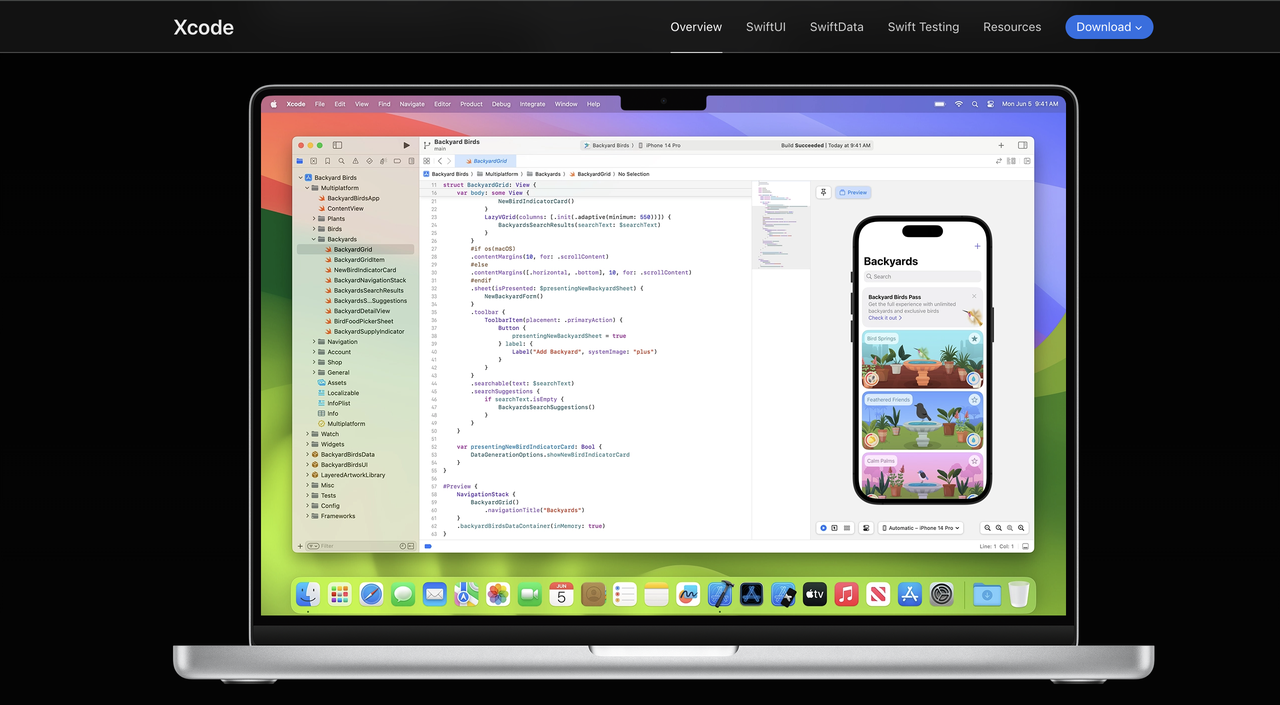Viewport: 1280px width, 705px height.
Task: Select the iPhone 14 Pro run destination
Action: click(x=660, y=145)
